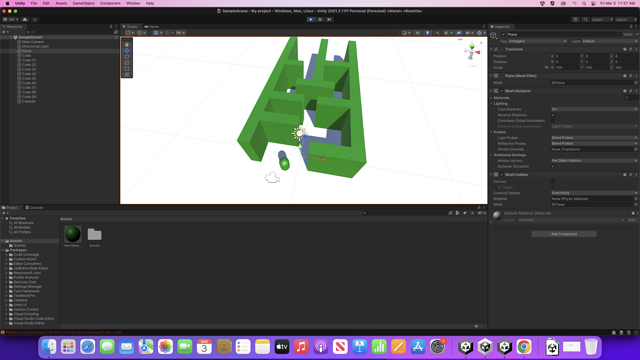Open the Motion Vectors dropdown
Image resolution: width=640 pixels, height=360 pixels.
click(x=594, y=161)
